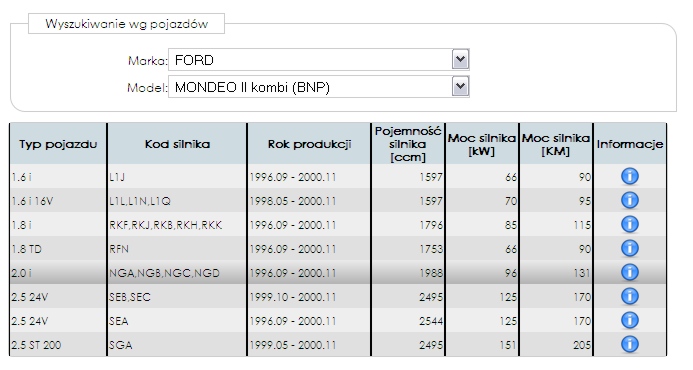Expand the Model dropdown arrow
The image size is (693, 370).
[460, 86]
